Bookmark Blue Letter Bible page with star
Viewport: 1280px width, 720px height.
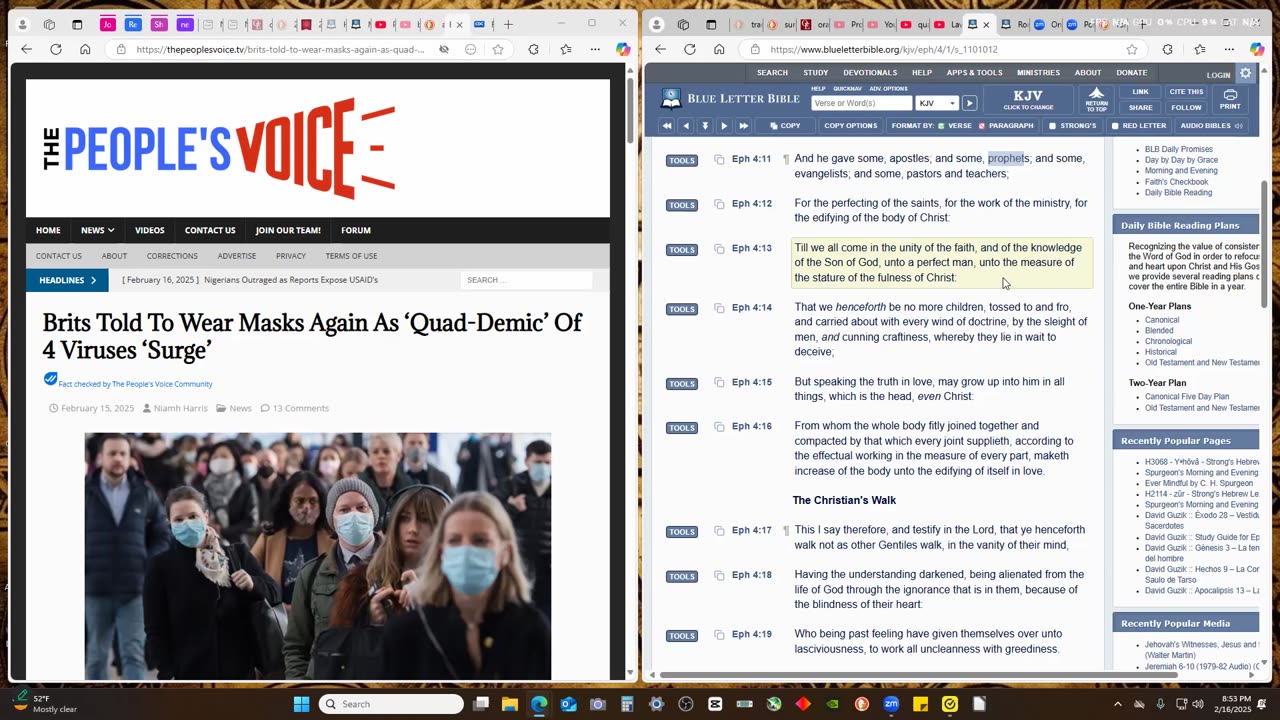tap(1132, 49)
